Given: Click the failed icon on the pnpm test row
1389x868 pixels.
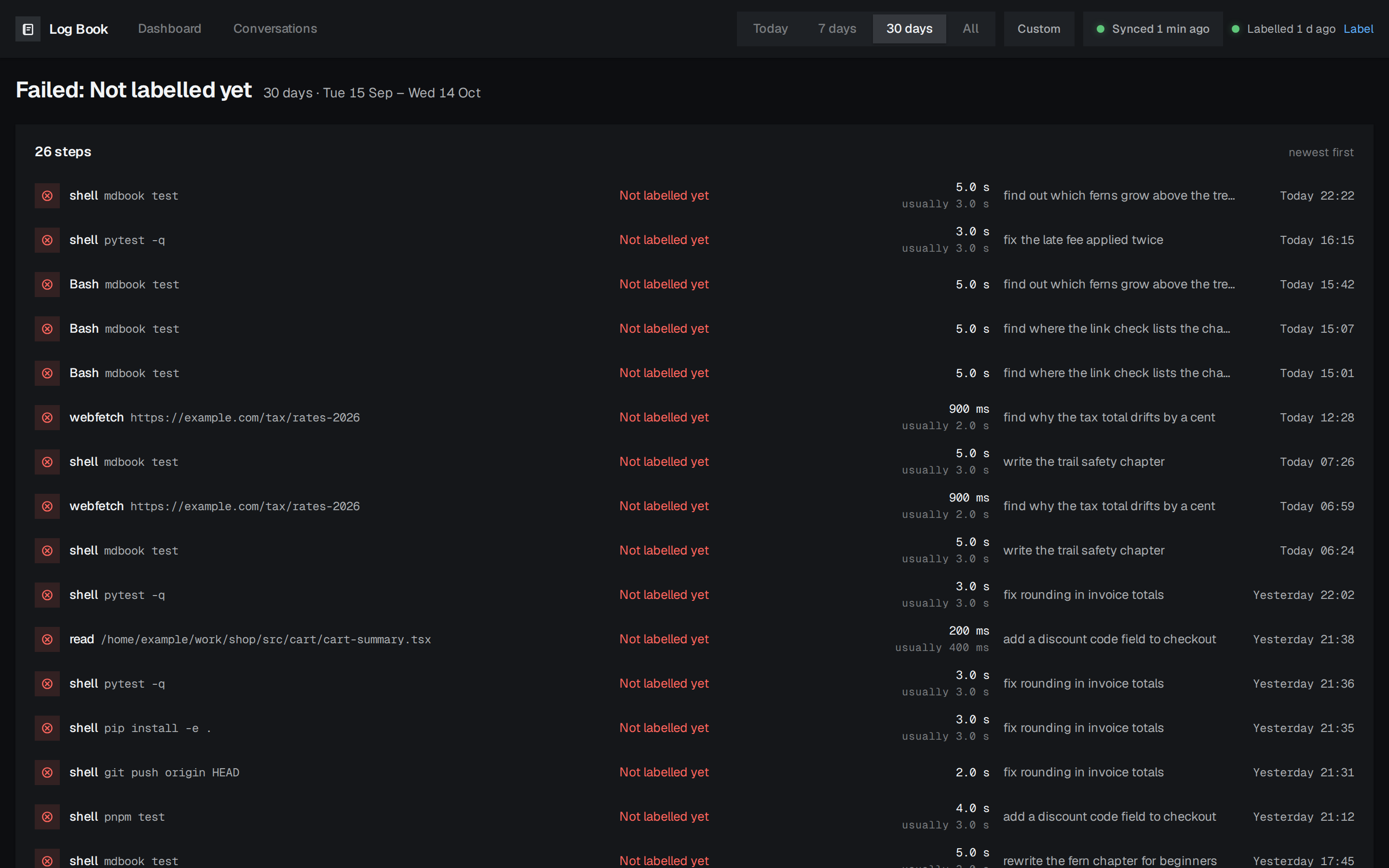Looking at the screenshot, I should (47, 817).
